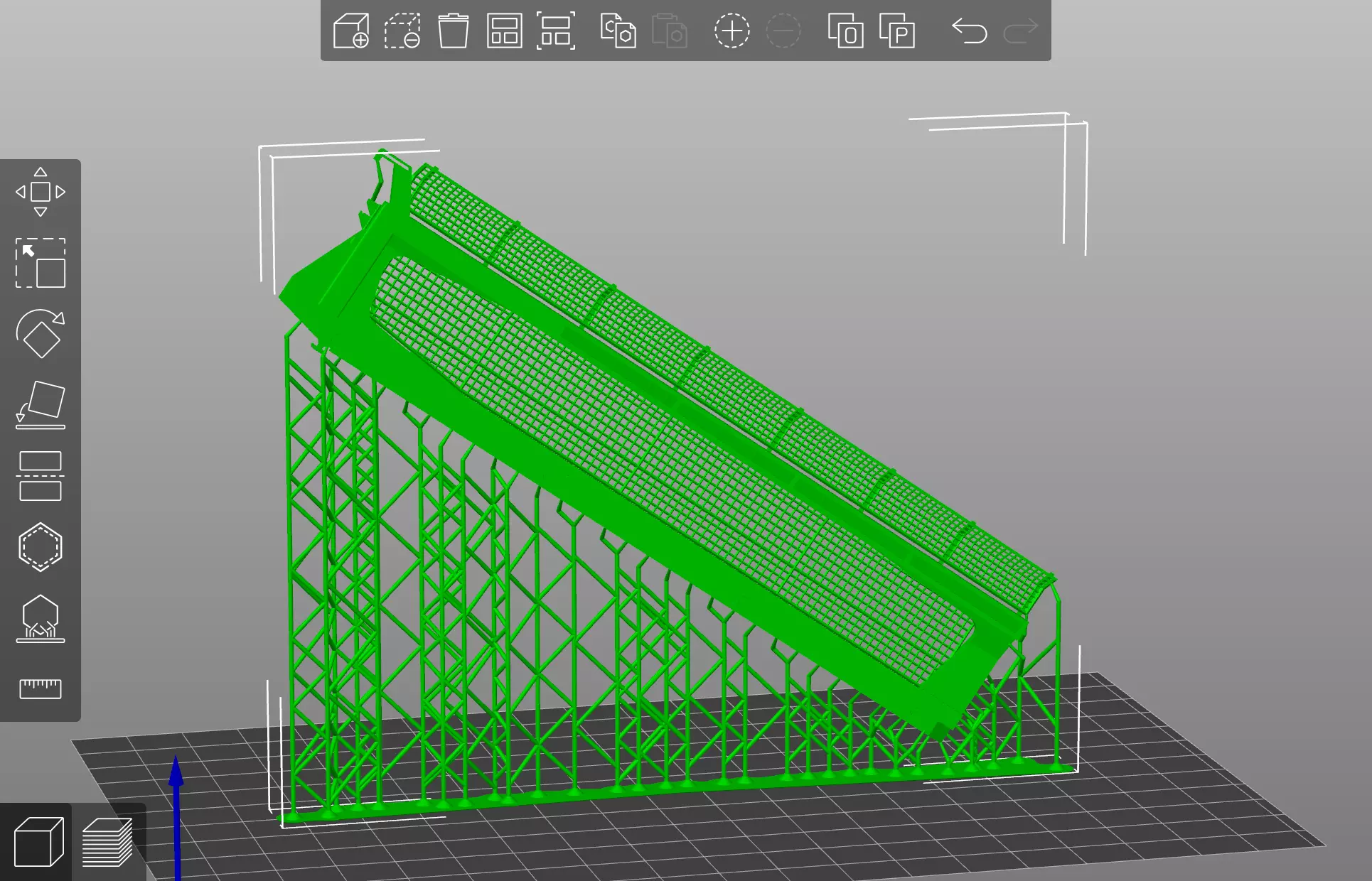1372x881 pixels.
Task: Click the Add instance plus circle icon
Action: click(731, 31)
